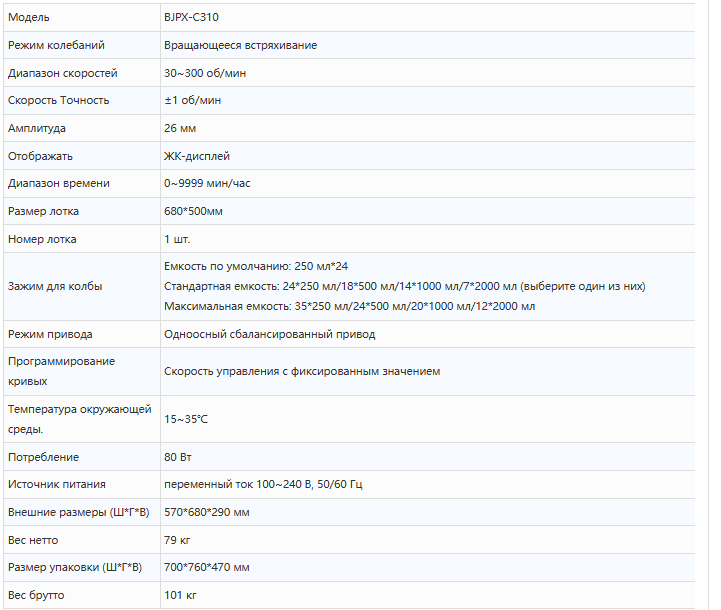Click the 'Зажим для колбы' label cell
Screen dimensions: 721x610
tap(82, 286)
